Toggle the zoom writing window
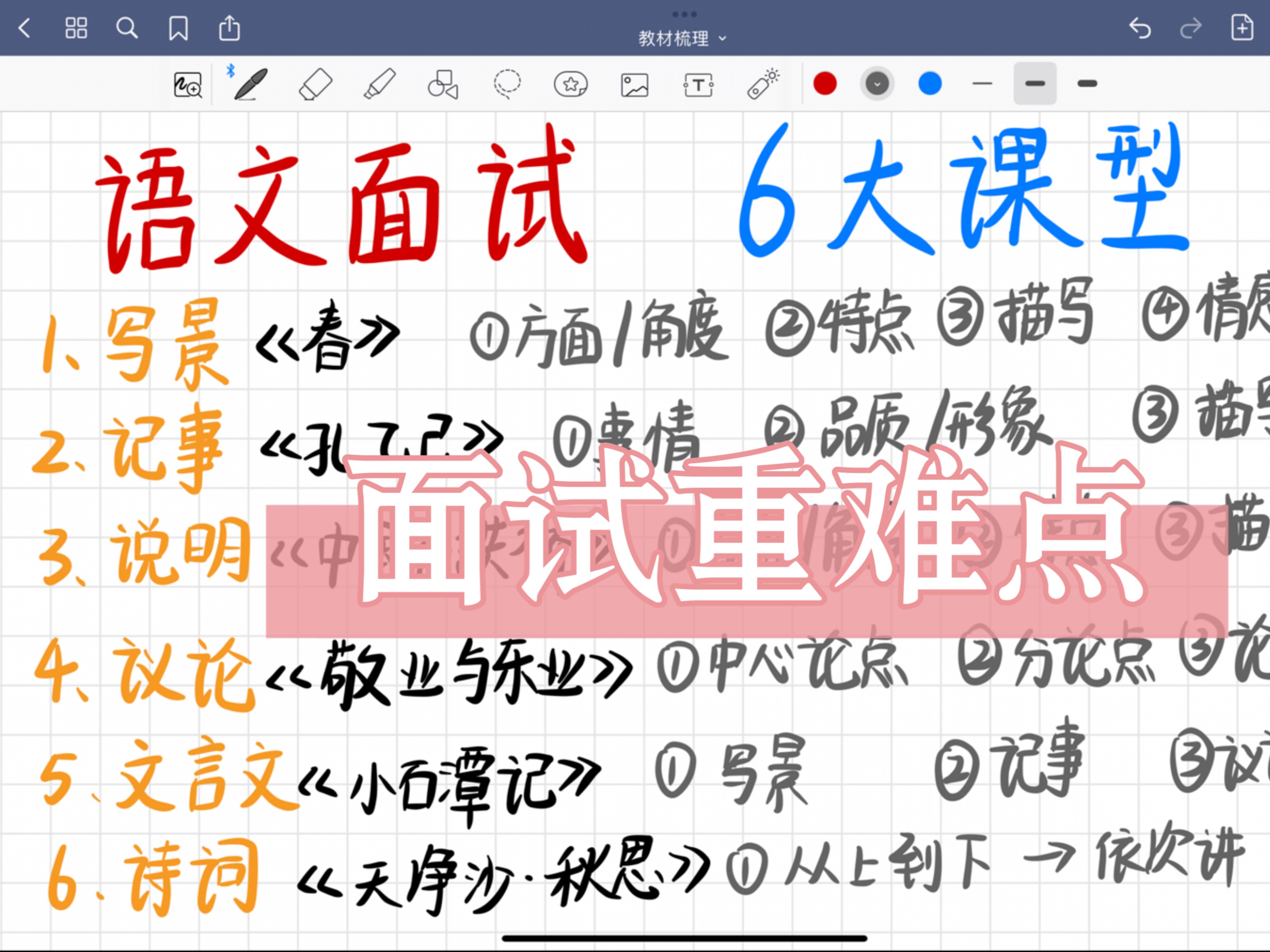The image size is (1270, 952). pyautogui.click(x=188, y=85)
